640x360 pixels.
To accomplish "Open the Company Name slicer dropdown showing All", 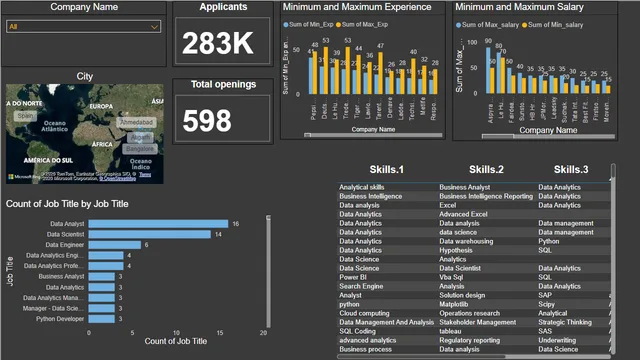I will (x=84, y=27).
